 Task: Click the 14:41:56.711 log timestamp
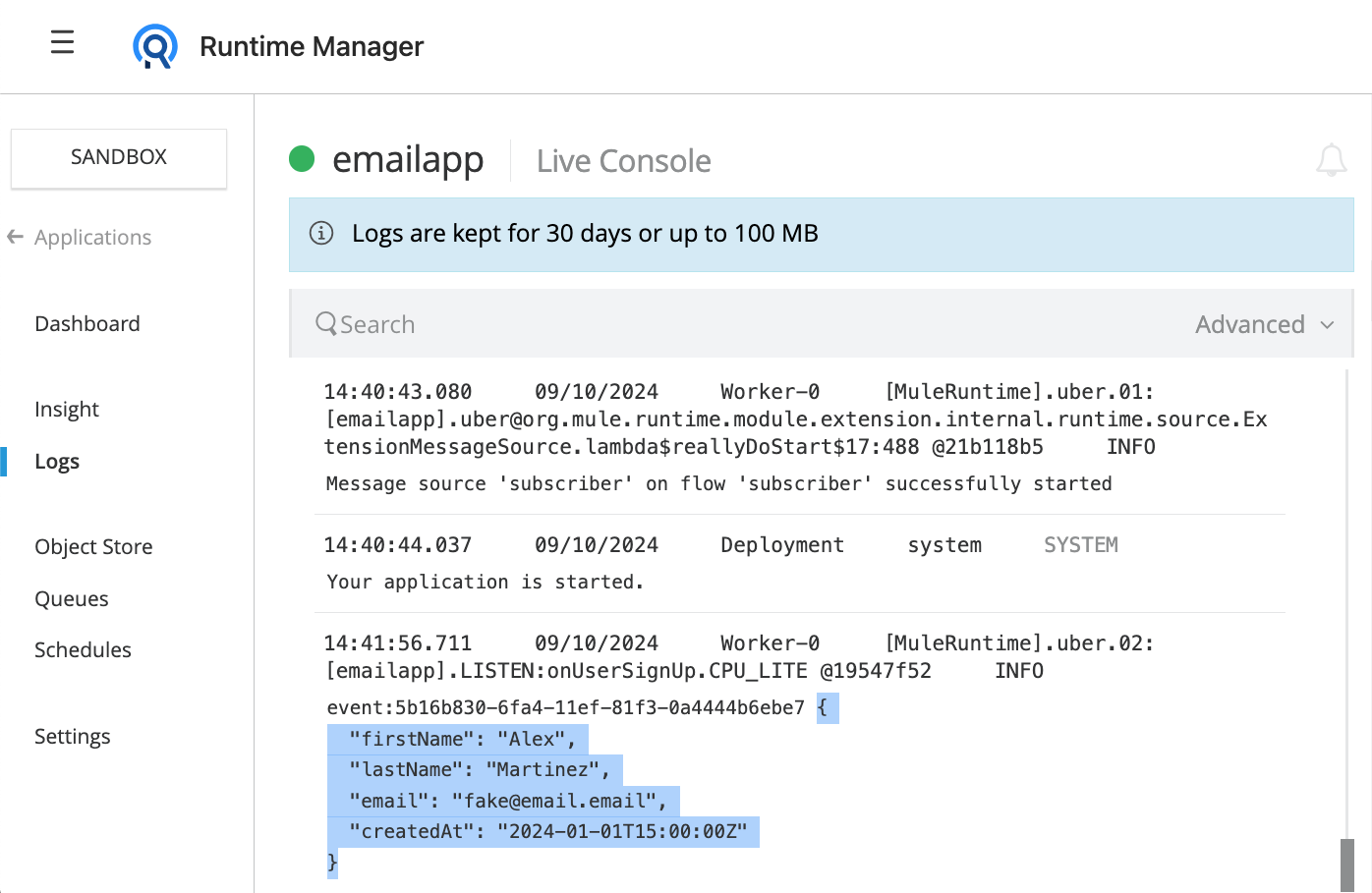[x=398, y=643]
